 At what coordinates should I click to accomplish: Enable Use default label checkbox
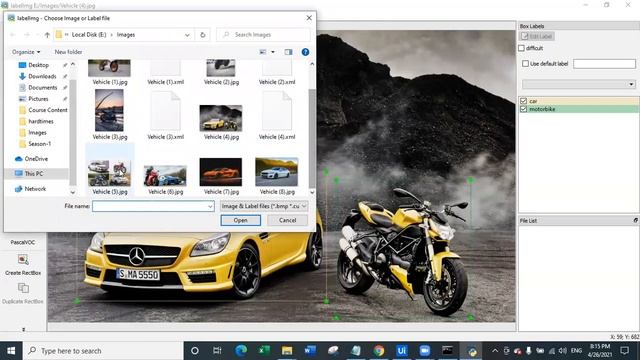[525, 64]
